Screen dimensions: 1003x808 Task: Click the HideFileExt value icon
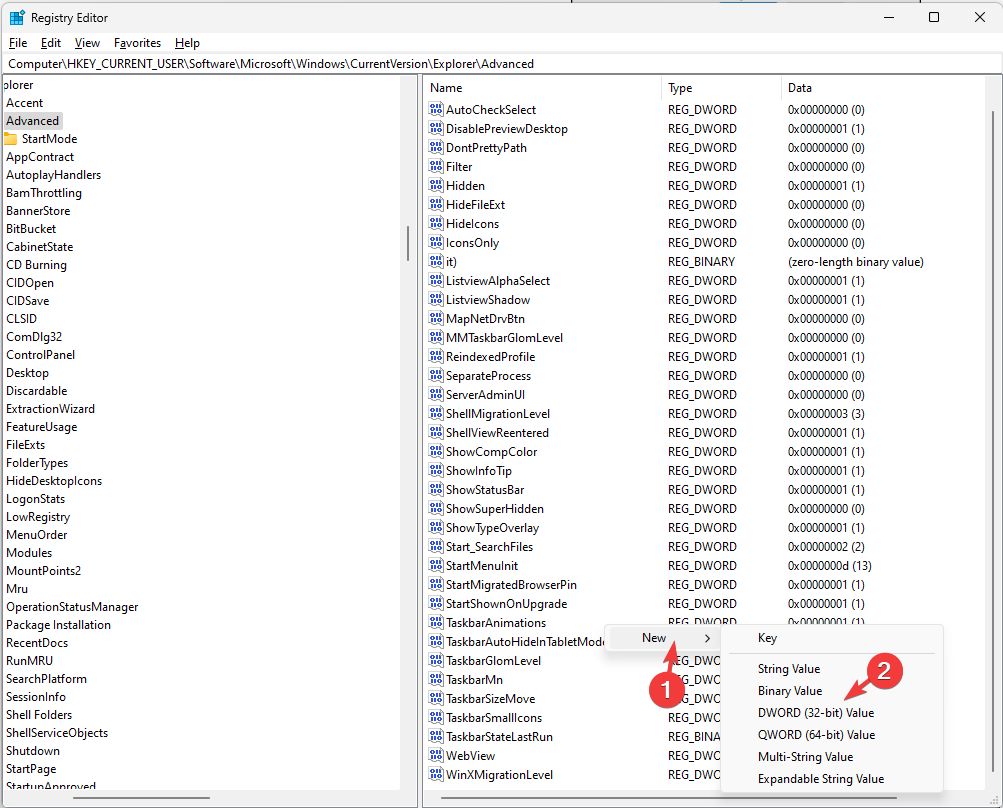(x=435, y=205)
